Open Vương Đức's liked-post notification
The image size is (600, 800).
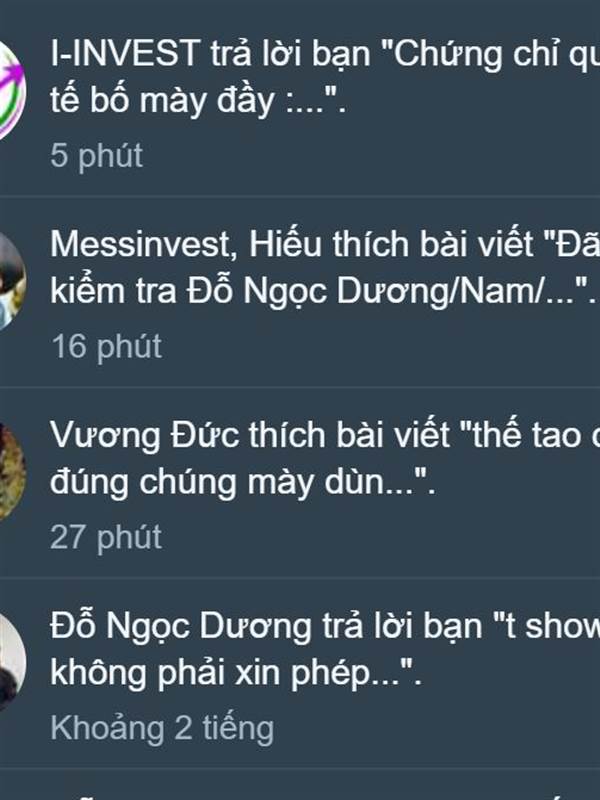(x=300, y=482)
